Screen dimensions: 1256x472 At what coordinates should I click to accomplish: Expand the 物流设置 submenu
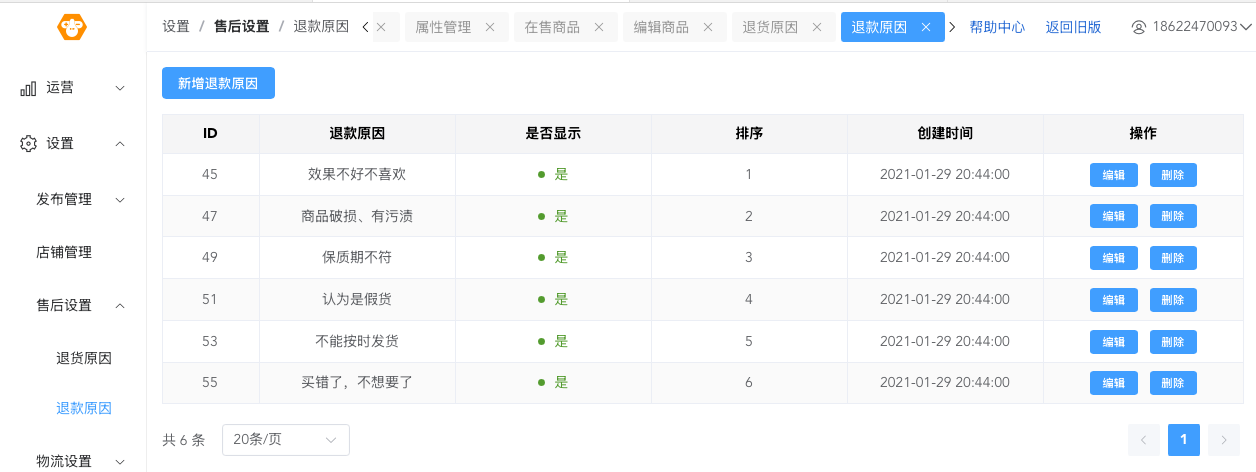(x=80, y=461)
